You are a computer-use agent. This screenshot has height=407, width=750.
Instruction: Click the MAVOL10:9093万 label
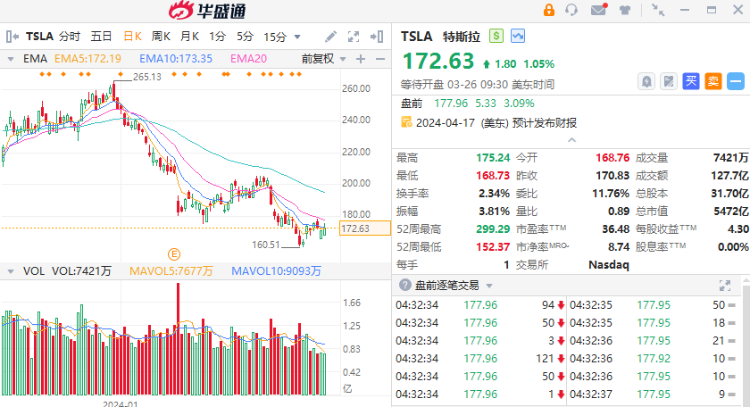276,271
